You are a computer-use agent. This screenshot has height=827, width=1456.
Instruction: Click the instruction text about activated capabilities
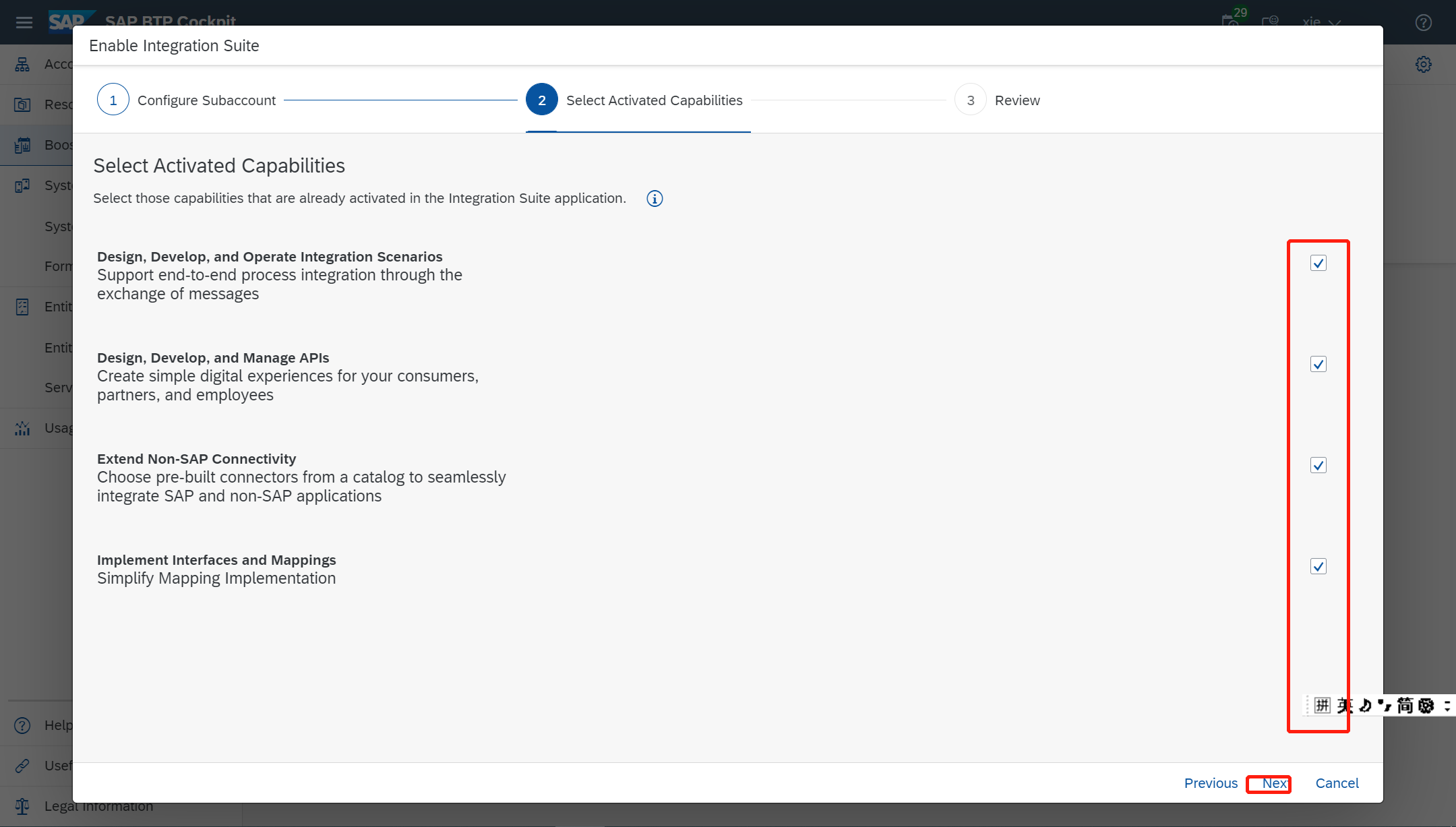pos(359,198)
